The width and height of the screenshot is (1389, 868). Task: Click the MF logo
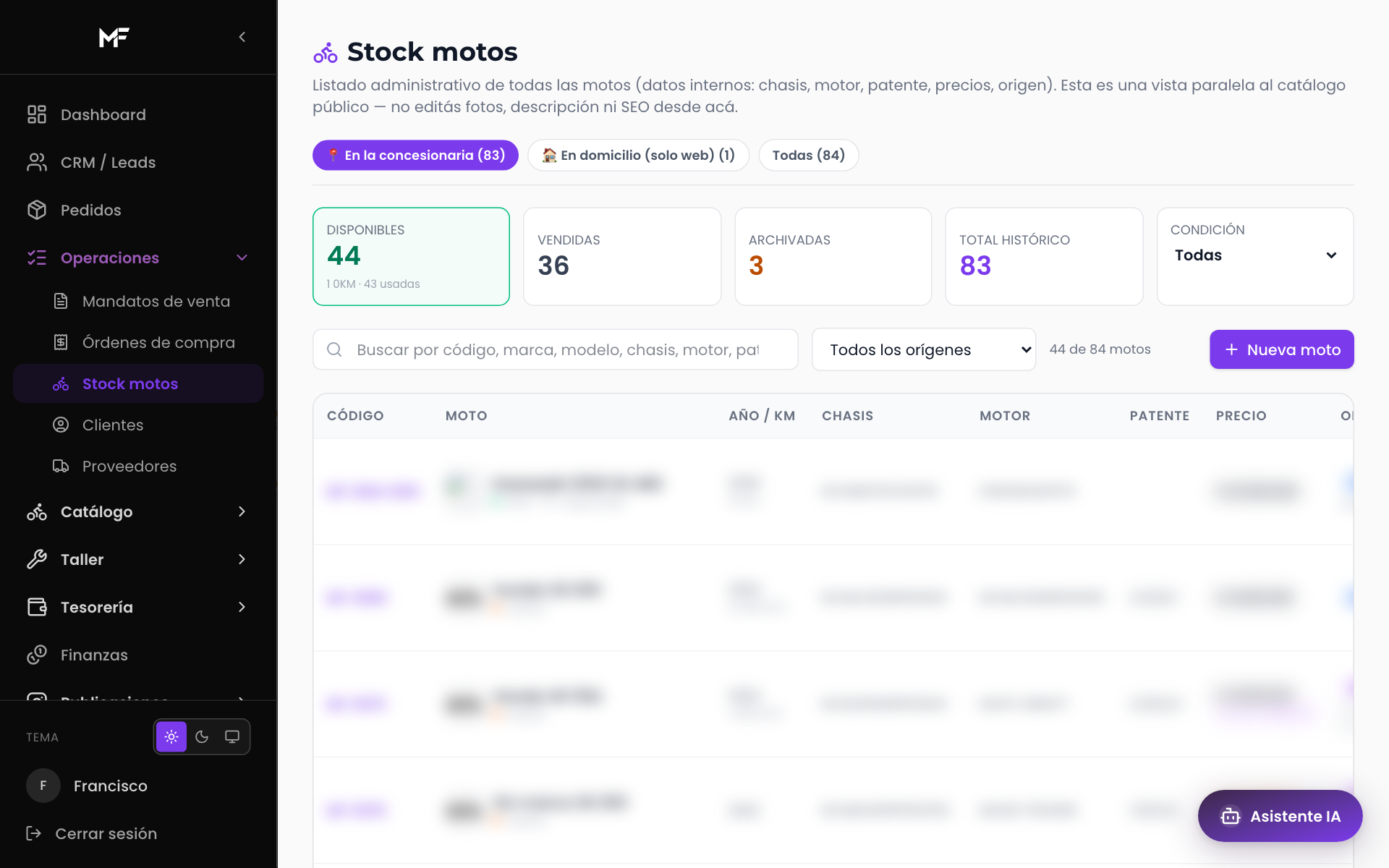pos(114,37)
